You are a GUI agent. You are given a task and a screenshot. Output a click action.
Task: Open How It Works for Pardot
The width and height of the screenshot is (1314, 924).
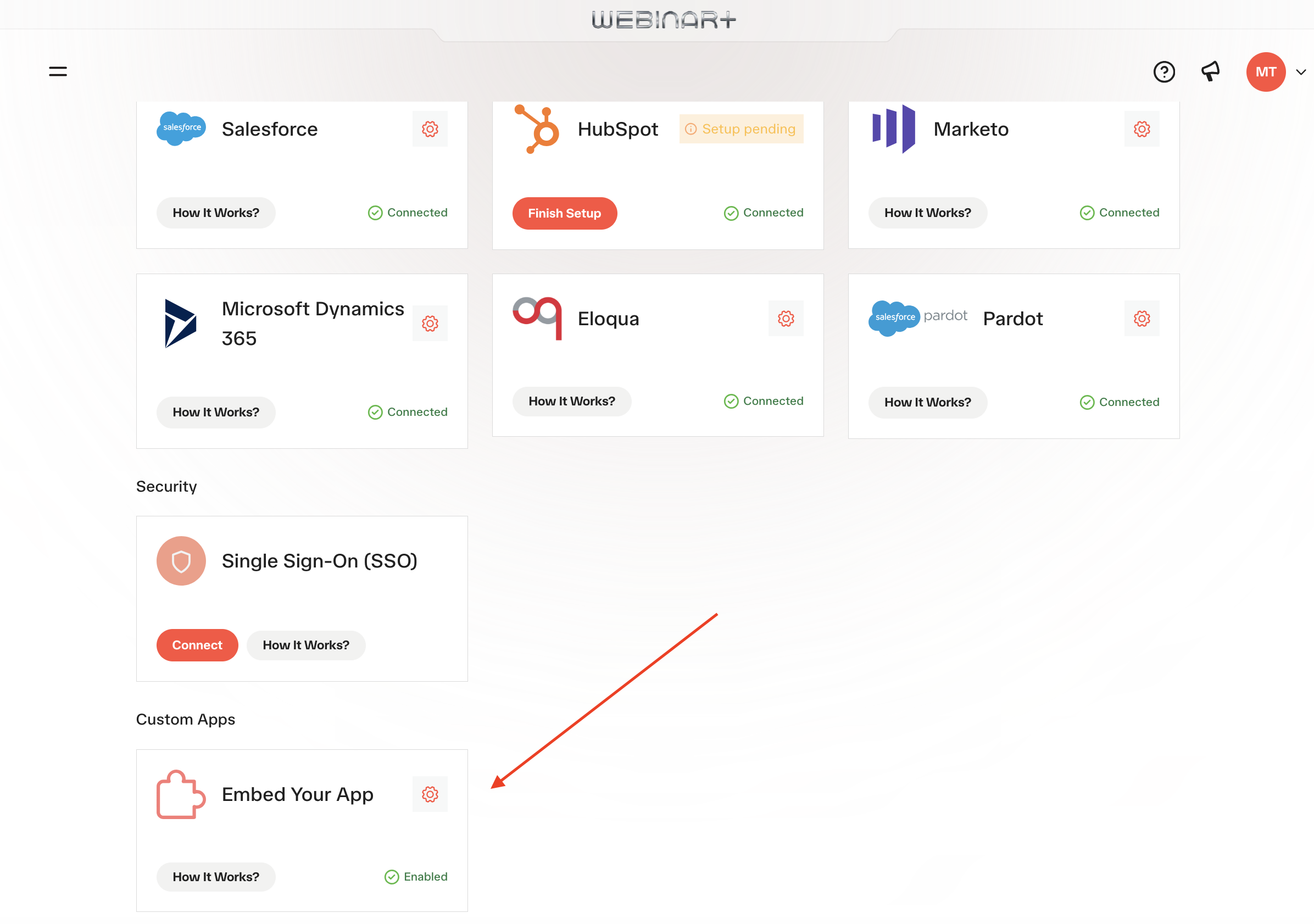(927, 403)
